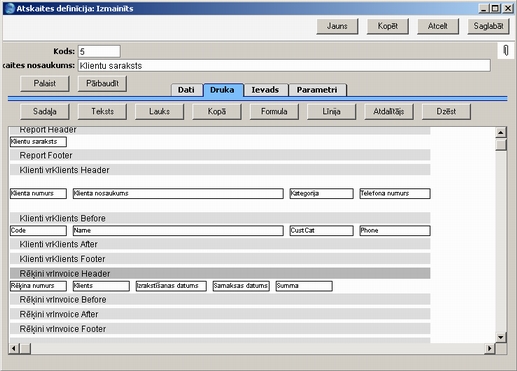Image resolution: width=517 pixels, height=371 pixels.
Task: Select the 'Kategorija' field box
Action: (321, 193)
